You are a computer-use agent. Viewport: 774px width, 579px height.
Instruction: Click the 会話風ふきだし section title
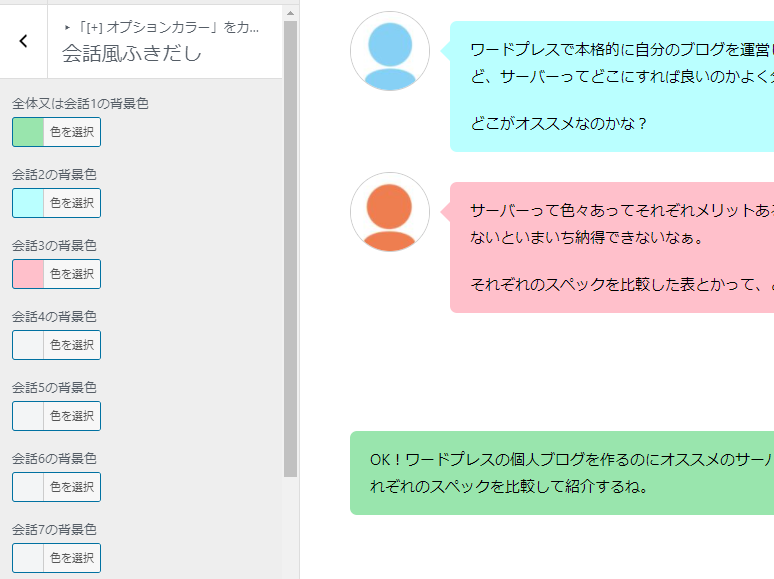click(x=132, y=53)
